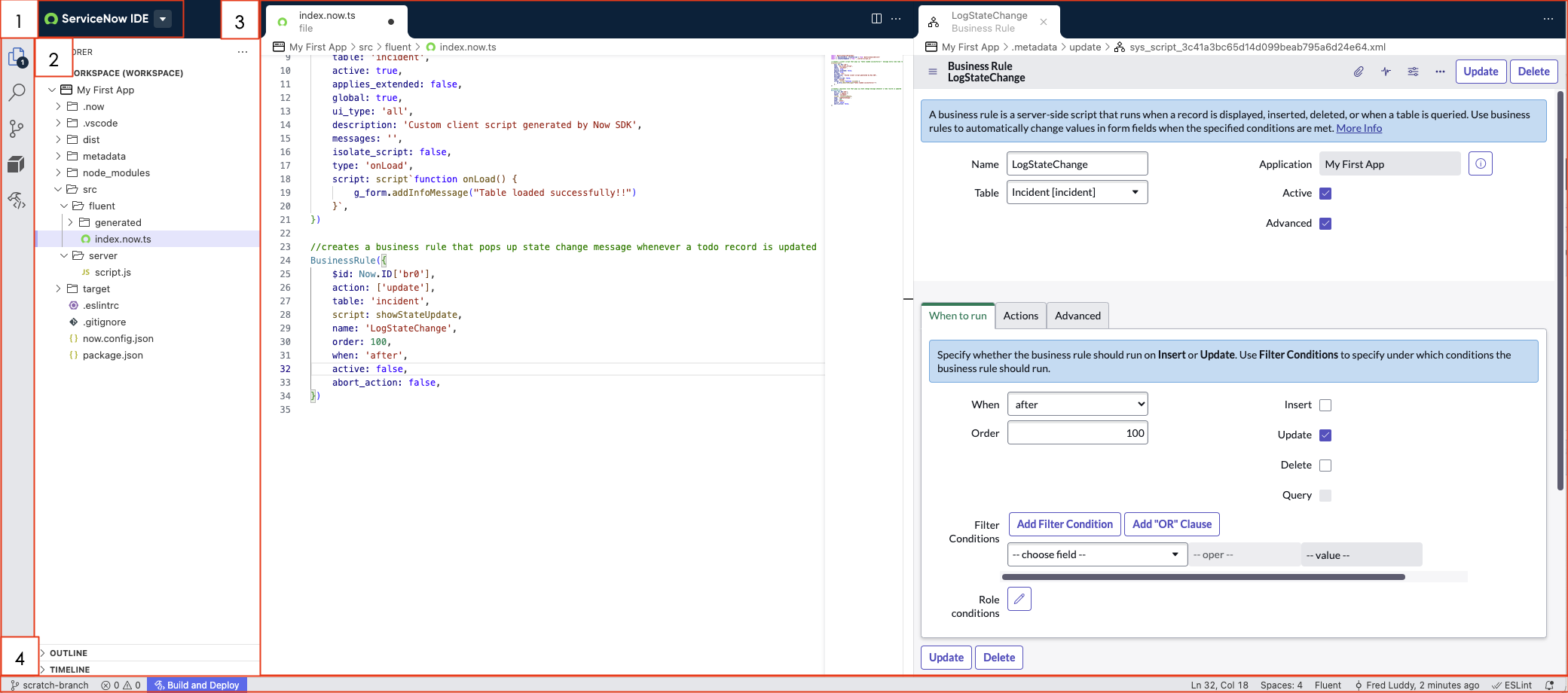Open errors and warnings counter in status bar
The height and width of the screenshot is (693, 1568).
pyautogui.click(x=121, y=685)
